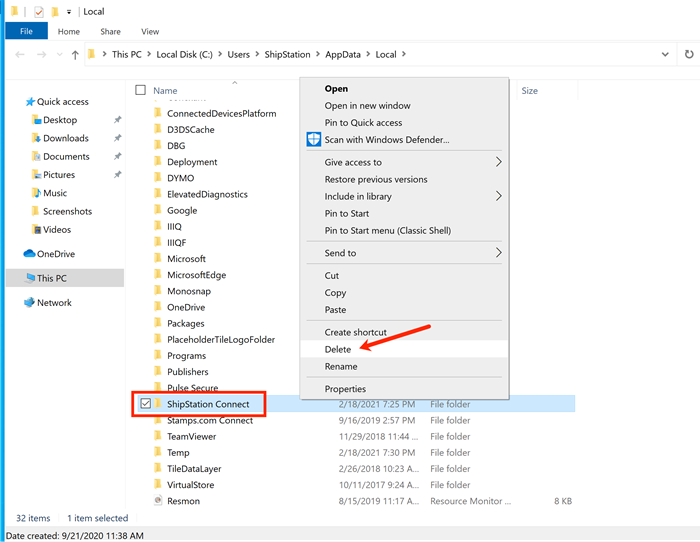
Task: Sort files by Size column
Action: 529,91
